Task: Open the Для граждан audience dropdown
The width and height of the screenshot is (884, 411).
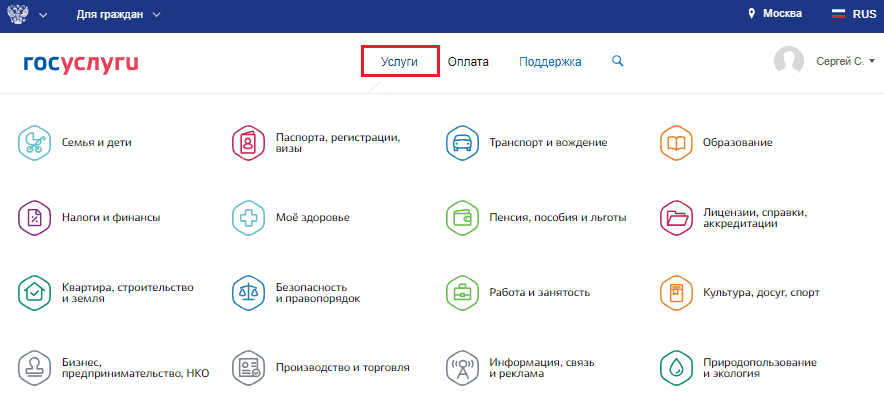Action: pos(118,14)
